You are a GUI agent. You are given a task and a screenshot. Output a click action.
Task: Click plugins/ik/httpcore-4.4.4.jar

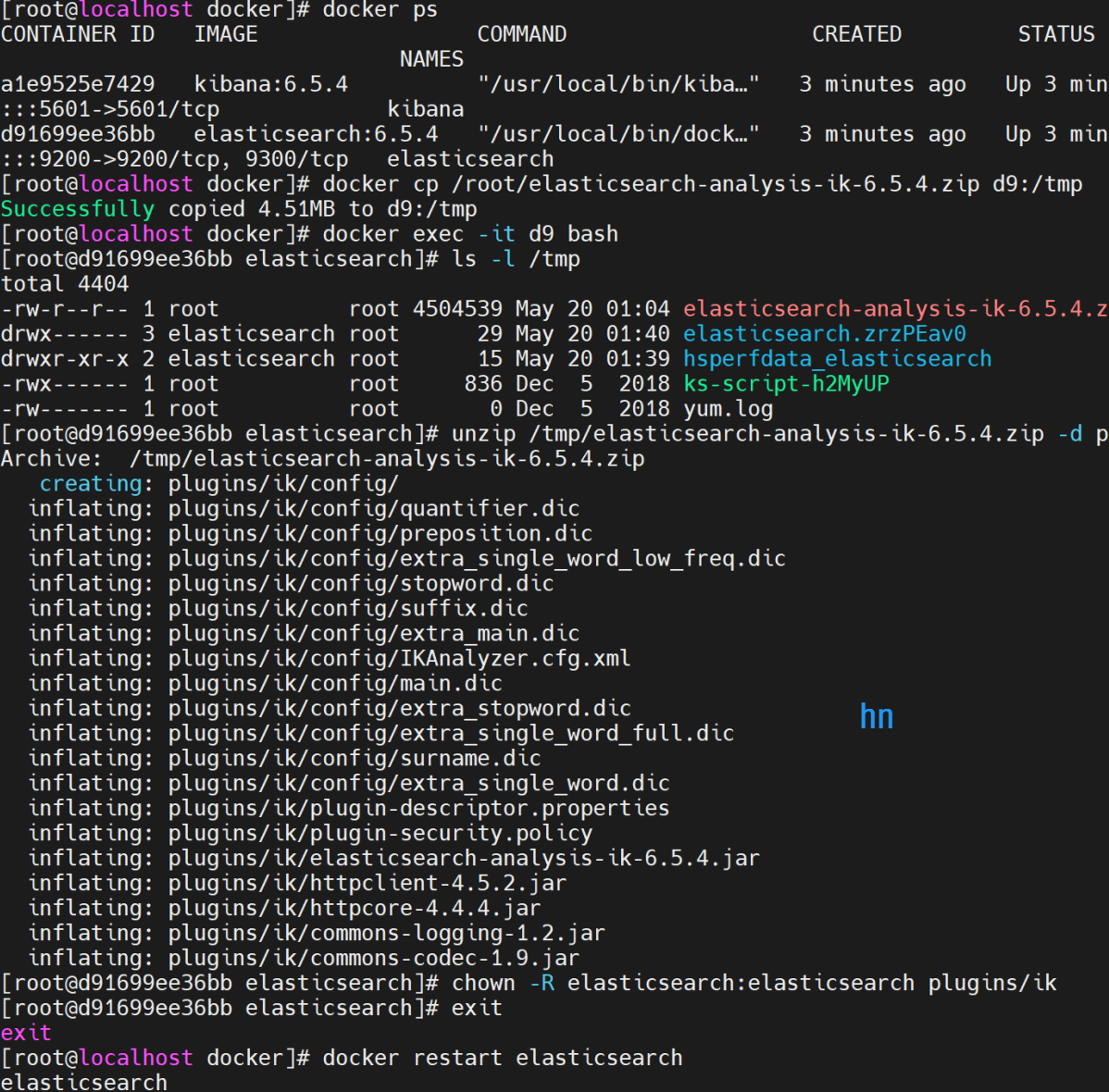coord(355,908)
